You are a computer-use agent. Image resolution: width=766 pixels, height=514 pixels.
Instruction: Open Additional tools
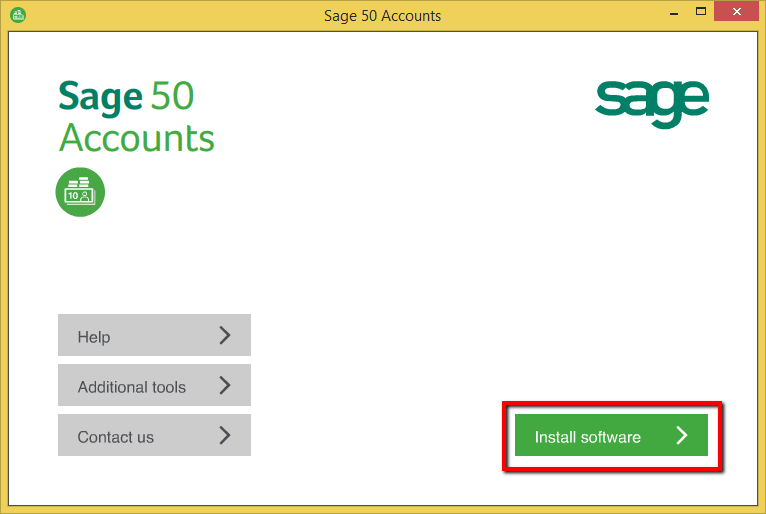coord(154,385)
